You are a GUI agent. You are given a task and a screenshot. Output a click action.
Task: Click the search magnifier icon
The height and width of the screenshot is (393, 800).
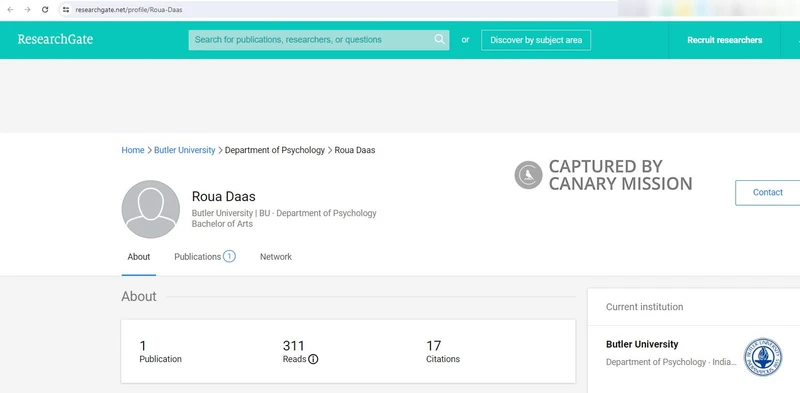point(439,39)
